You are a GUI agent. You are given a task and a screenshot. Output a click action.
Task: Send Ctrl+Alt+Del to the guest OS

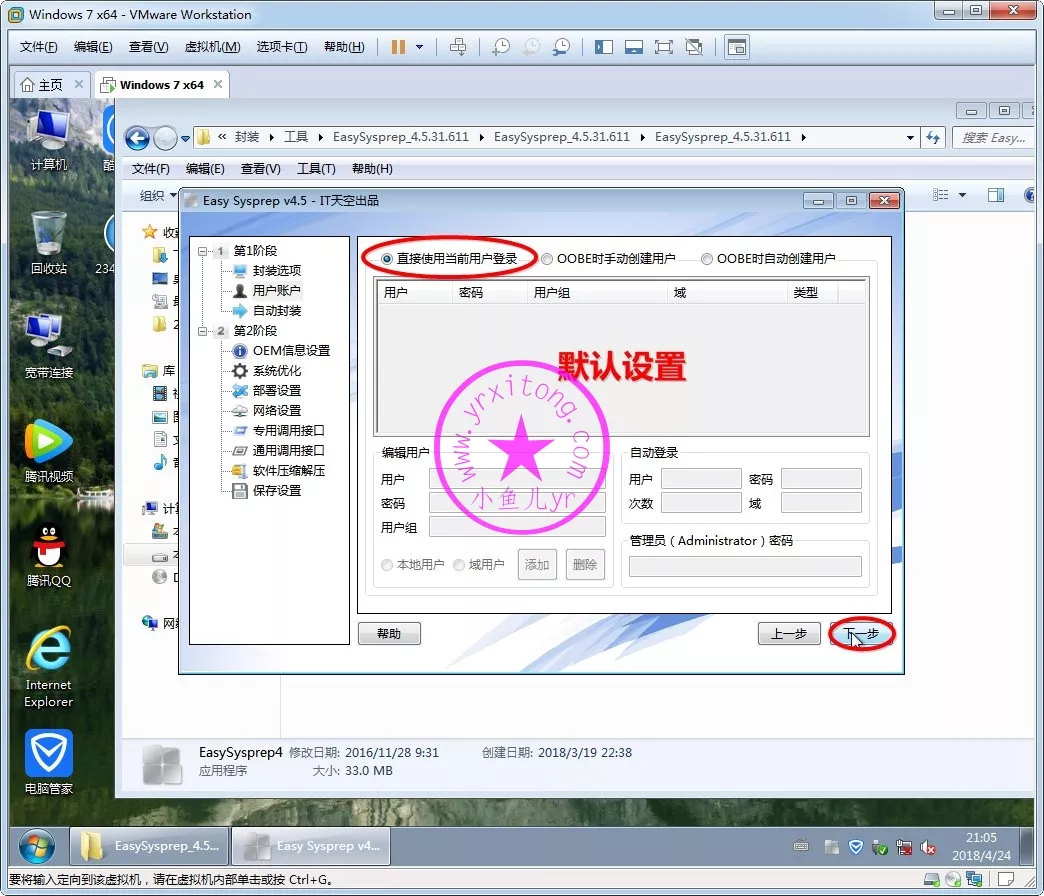coord(459,46)
